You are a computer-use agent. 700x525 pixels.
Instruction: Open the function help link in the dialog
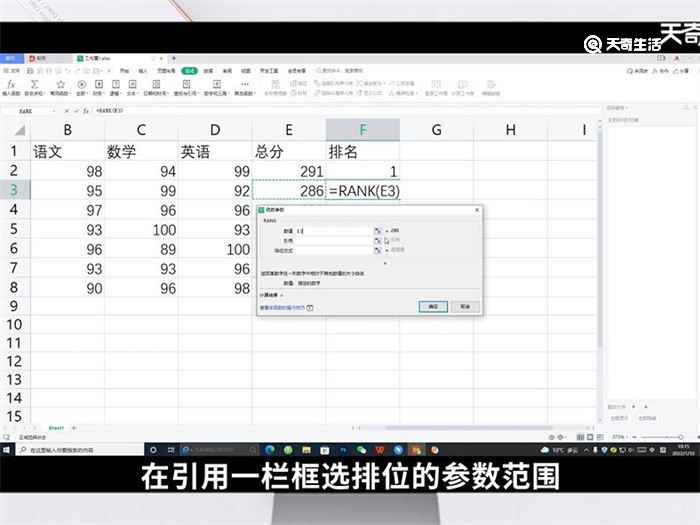(282, 308)
